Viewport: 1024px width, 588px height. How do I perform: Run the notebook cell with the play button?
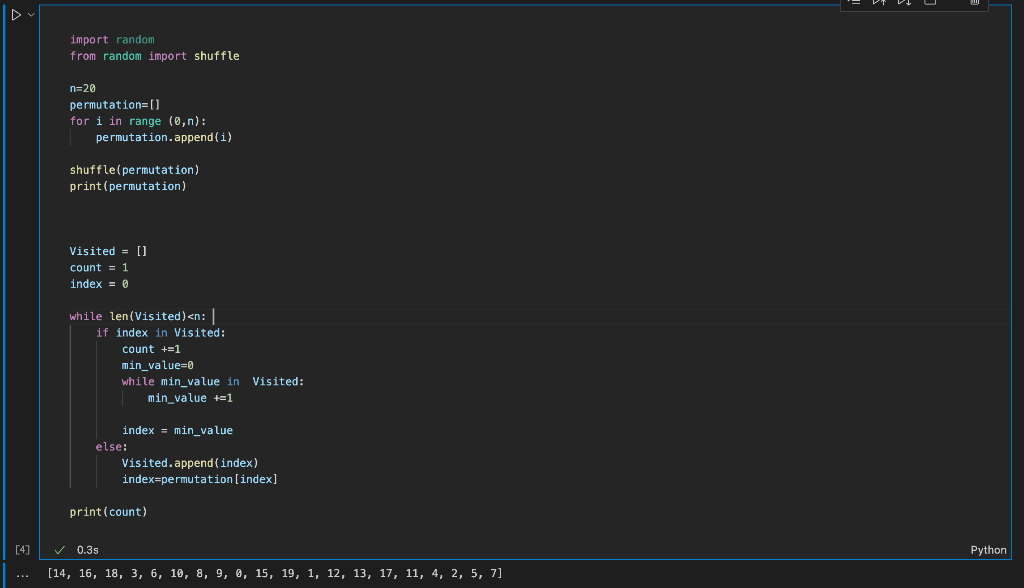pos(14,15)
